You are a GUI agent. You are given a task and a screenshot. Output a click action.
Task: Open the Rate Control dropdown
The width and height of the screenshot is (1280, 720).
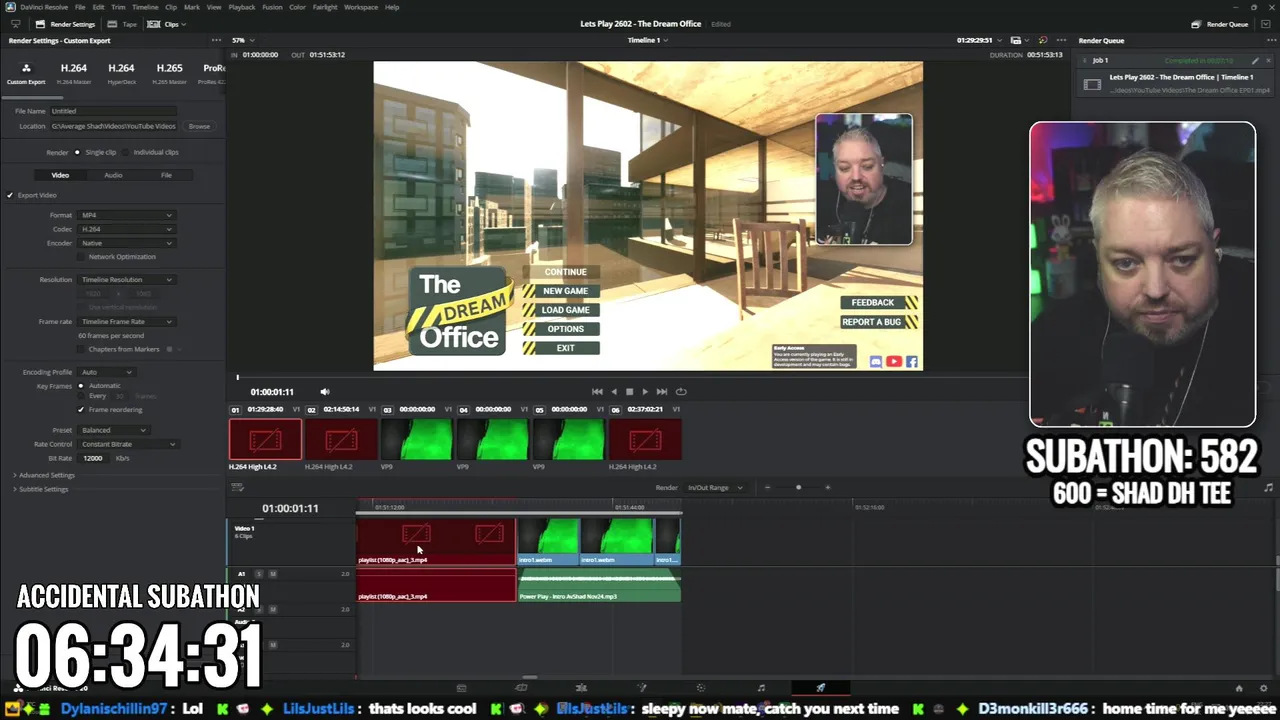(x=128, y=444)
